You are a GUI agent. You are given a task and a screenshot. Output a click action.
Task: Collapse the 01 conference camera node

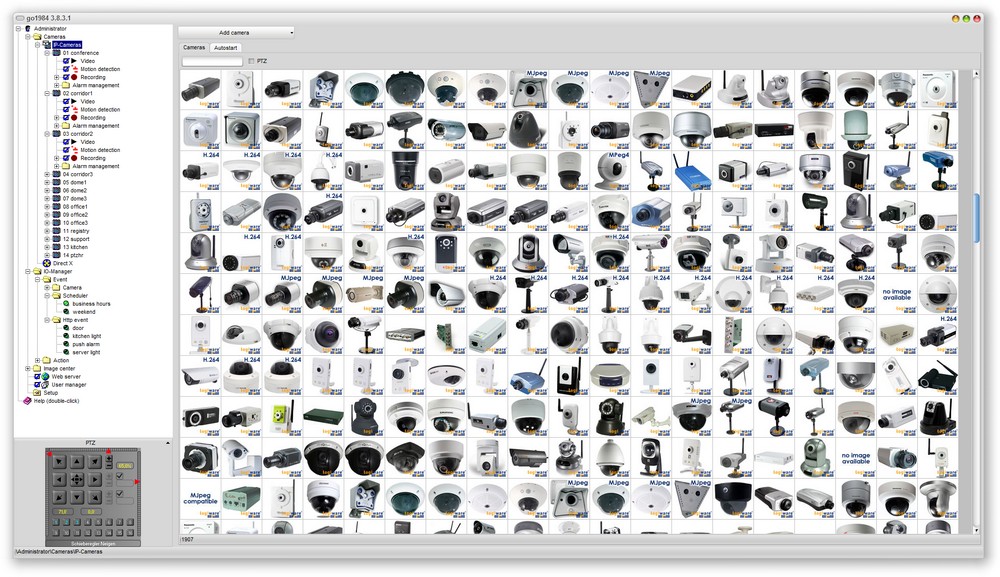(x=47, y=53)
